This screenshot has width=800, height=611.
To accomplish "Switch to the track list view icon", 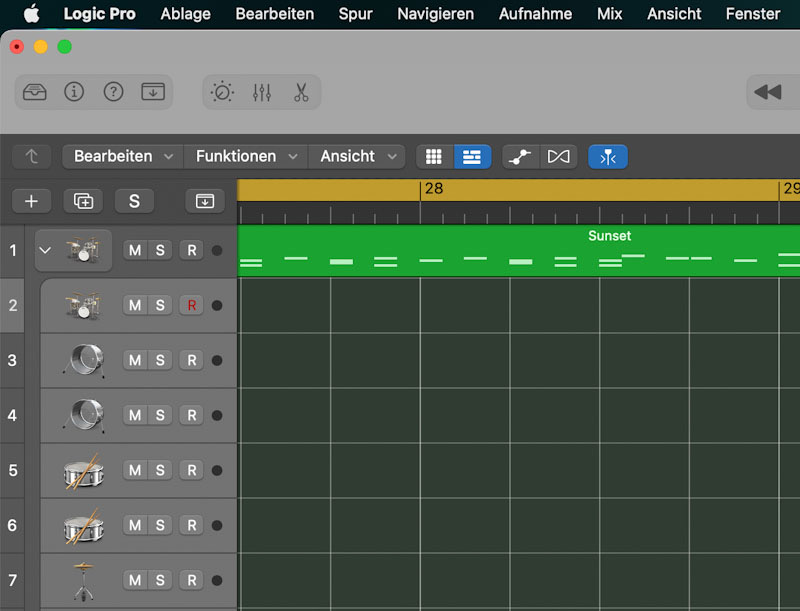I will tap(472, 157).
